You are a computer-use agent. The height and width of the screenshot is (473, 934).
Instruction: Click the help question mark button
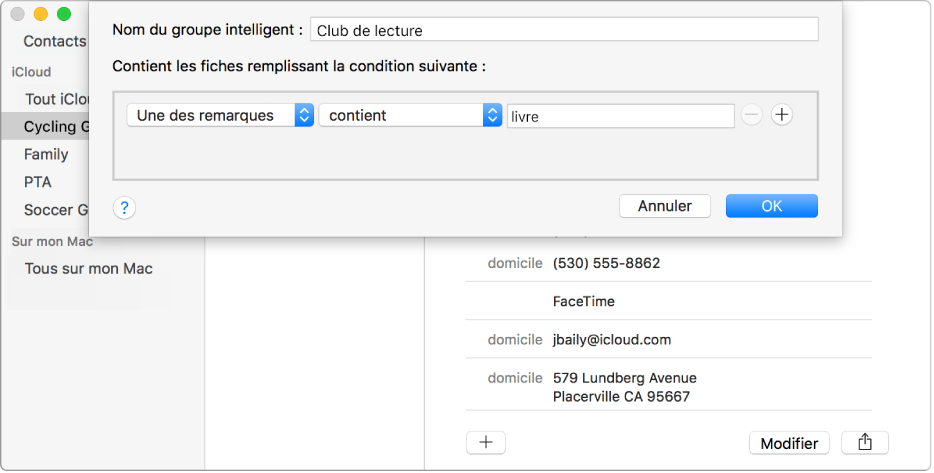click(x=125, y=208)
